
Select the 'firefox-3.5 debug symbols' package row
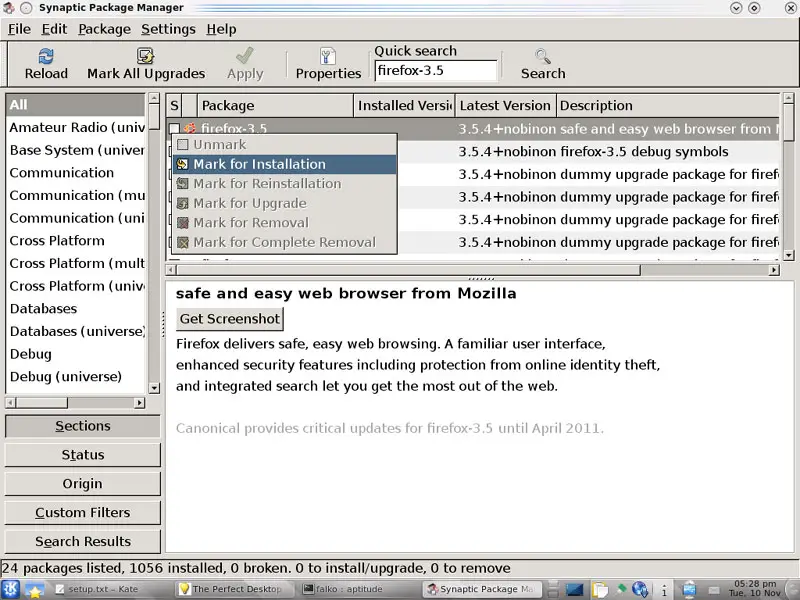coord(588,152)
